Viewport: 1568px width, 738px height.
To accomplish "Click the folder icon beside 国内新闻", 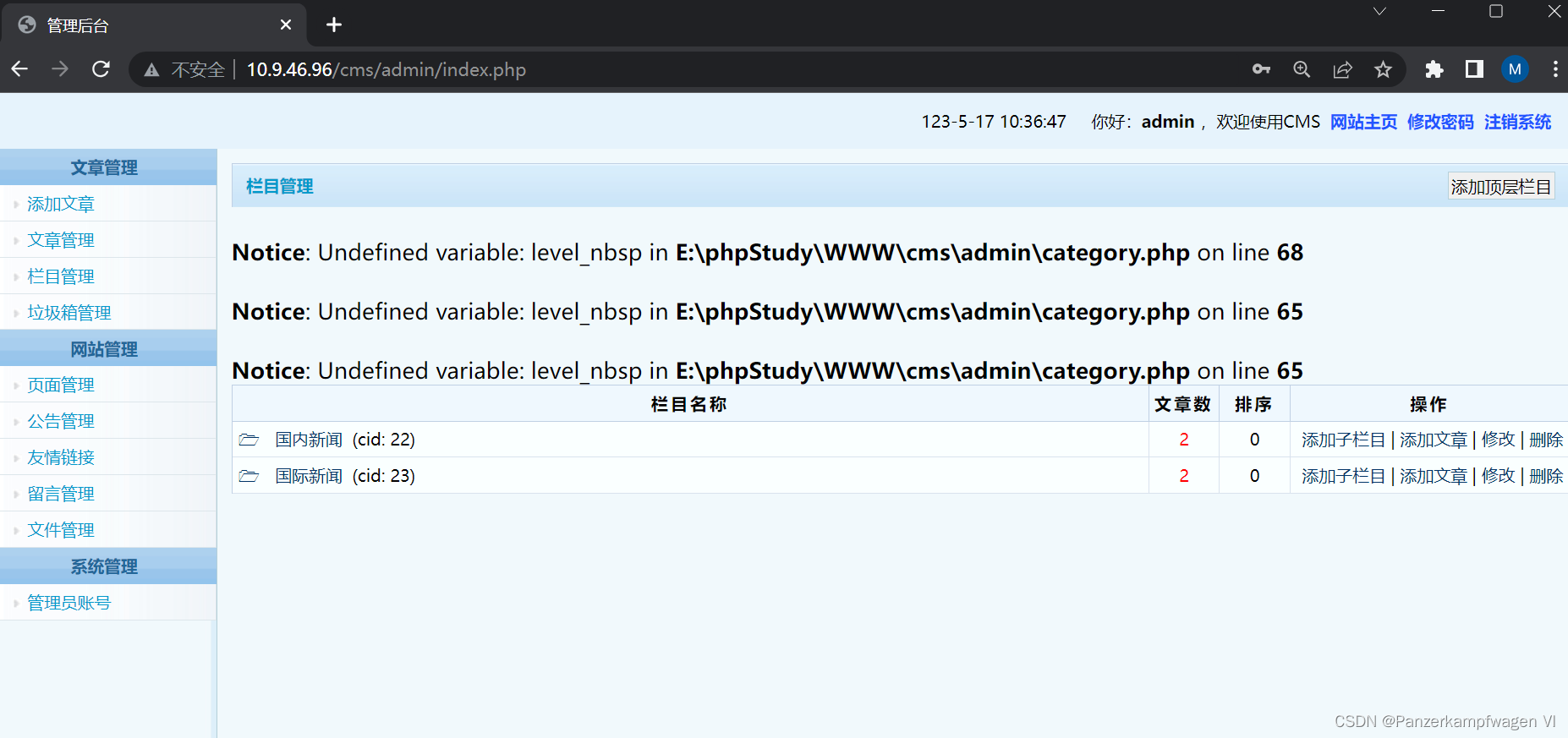I will coord(249,440).
